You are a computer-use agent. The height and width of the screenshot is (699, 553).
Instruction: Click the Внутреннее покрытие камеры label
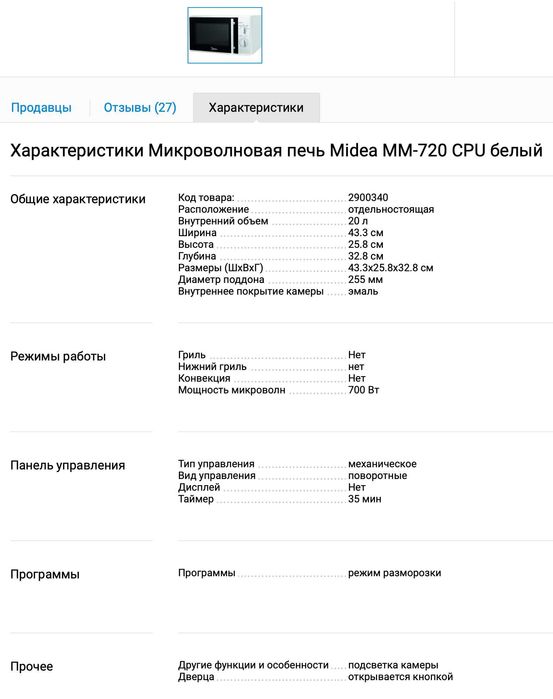pos(251,292)
